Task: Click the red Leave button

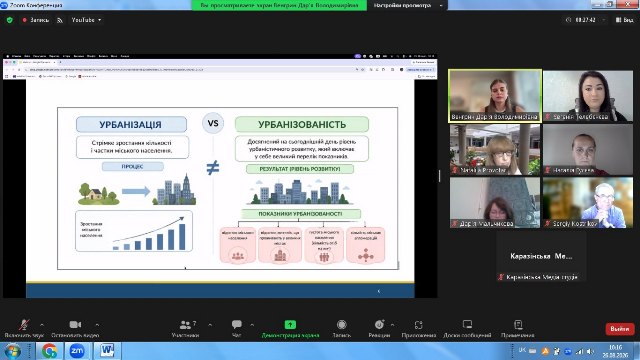Action: pos(620,329)
